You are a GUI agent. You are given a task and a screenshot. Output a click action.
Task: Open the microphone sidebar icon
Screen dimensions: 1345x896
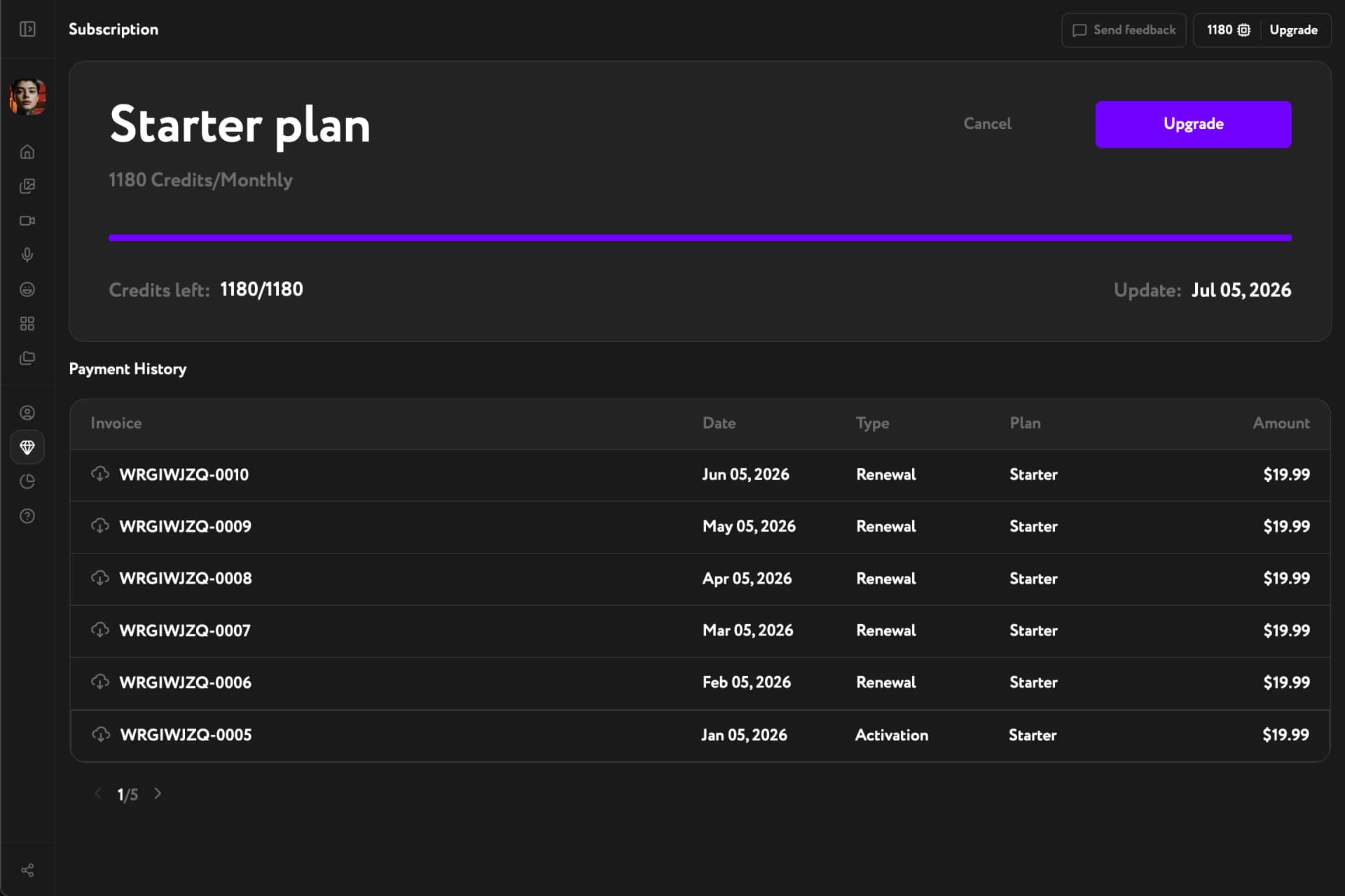27,254
